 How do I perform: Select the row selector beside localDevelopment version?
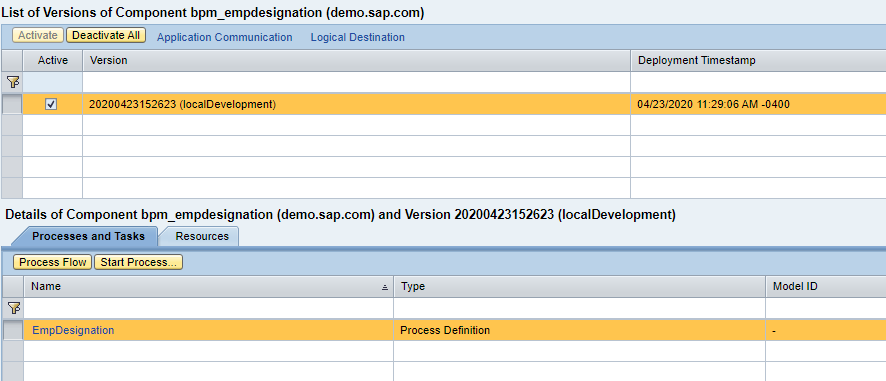[x=12, y=104]
